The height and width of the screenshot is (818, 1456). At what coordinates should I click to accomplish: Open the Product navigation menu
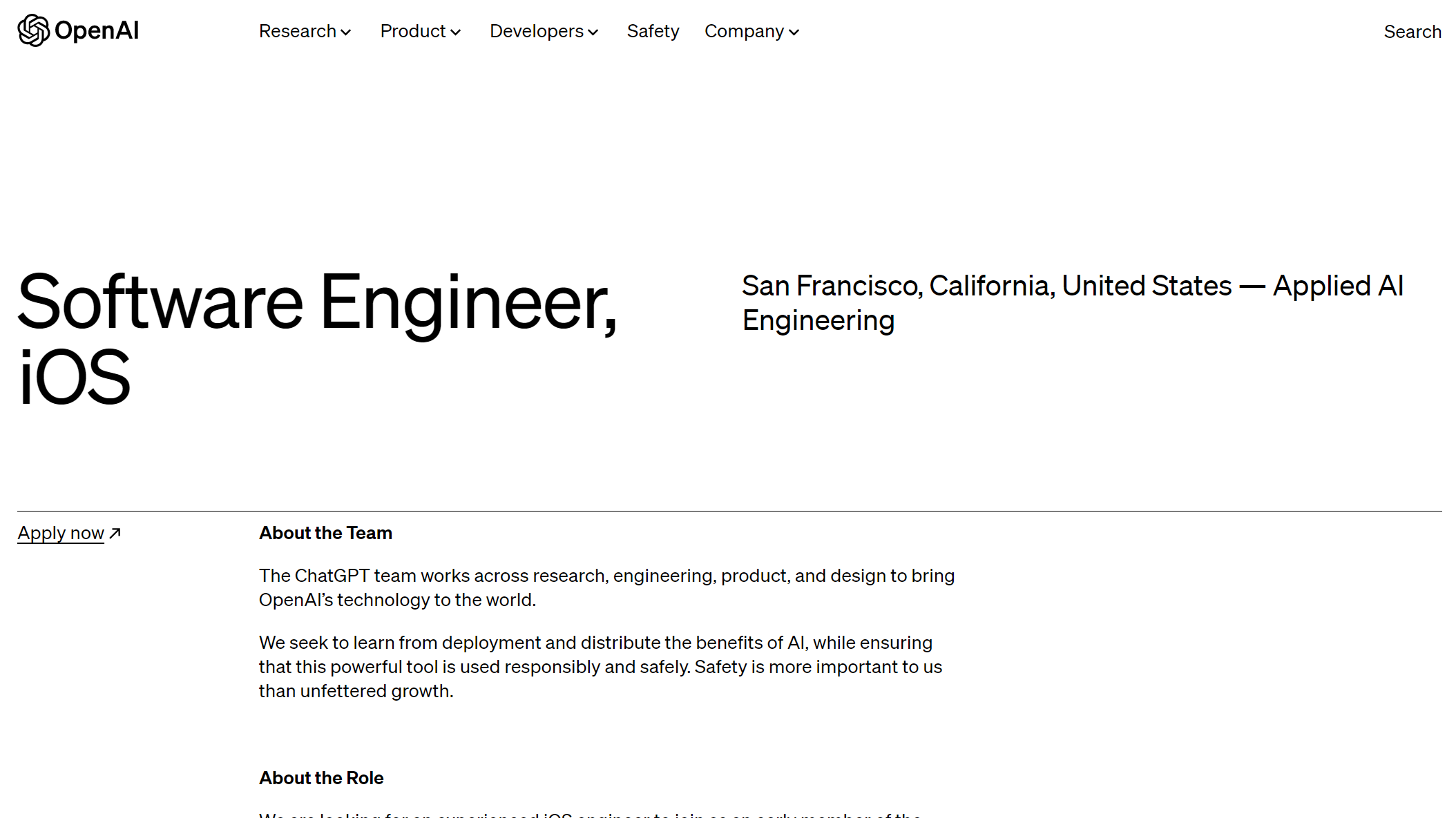pyautogui.click(x=413, y=31)
